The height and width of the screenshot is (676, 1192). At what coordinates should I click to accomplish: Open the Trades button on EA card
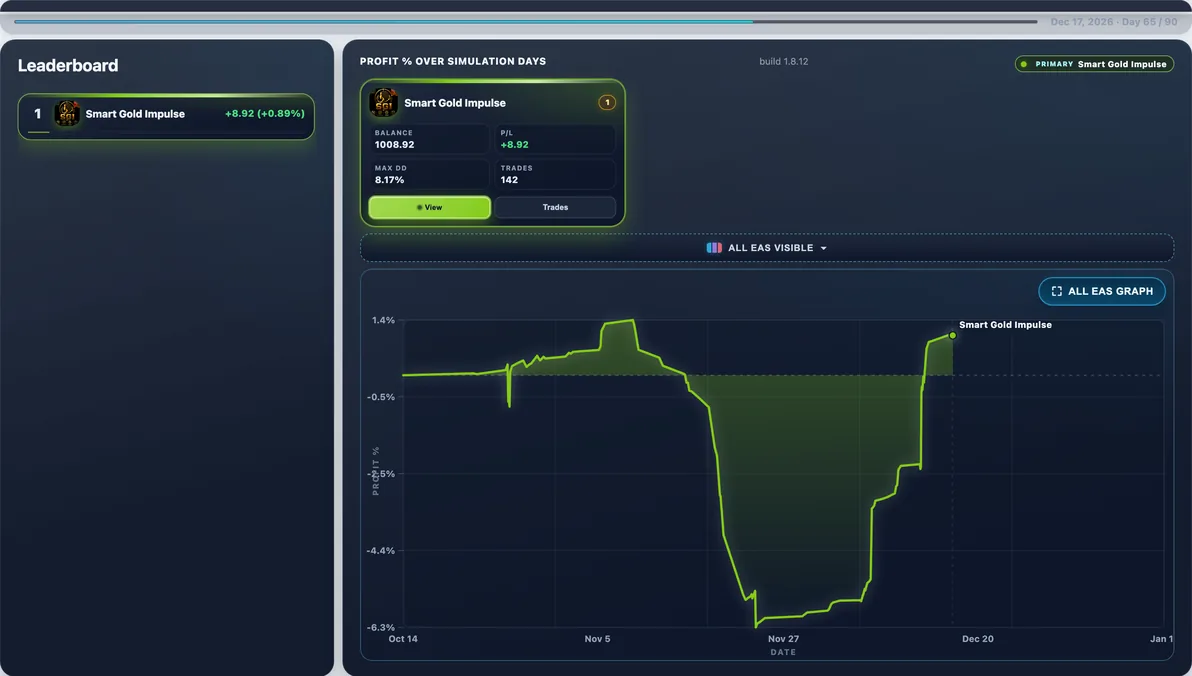[x=555, y=208]
